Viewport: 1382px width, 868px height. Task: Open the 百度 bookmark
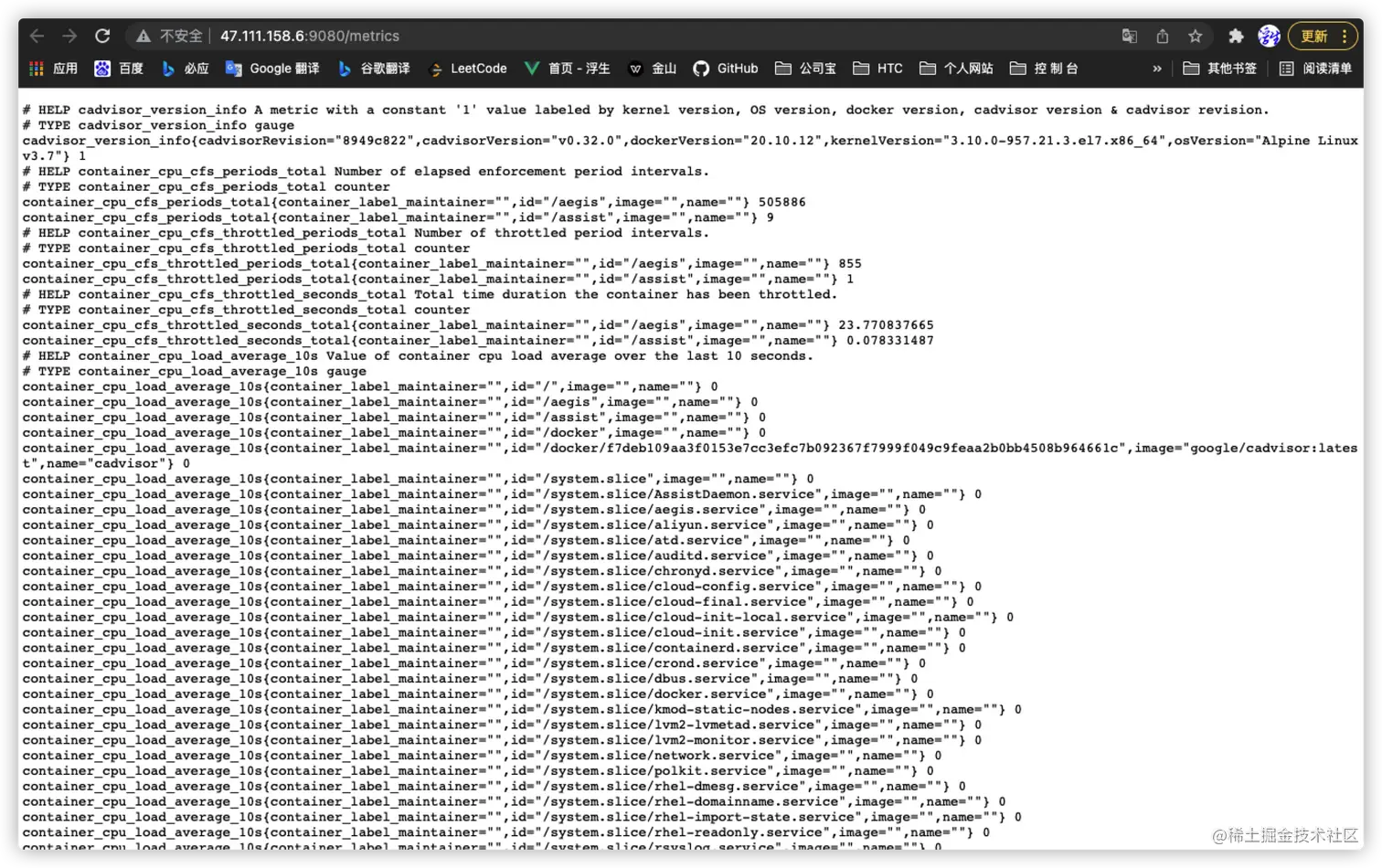point(120,69)
